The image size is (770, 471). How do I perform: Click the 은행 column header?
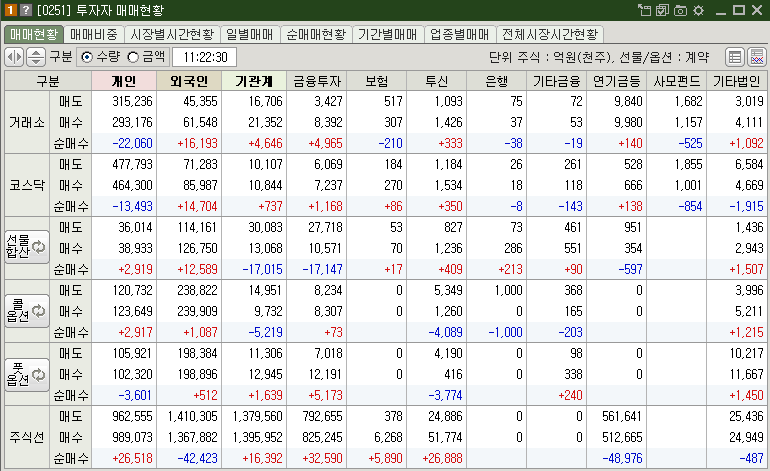click(496, 81)
